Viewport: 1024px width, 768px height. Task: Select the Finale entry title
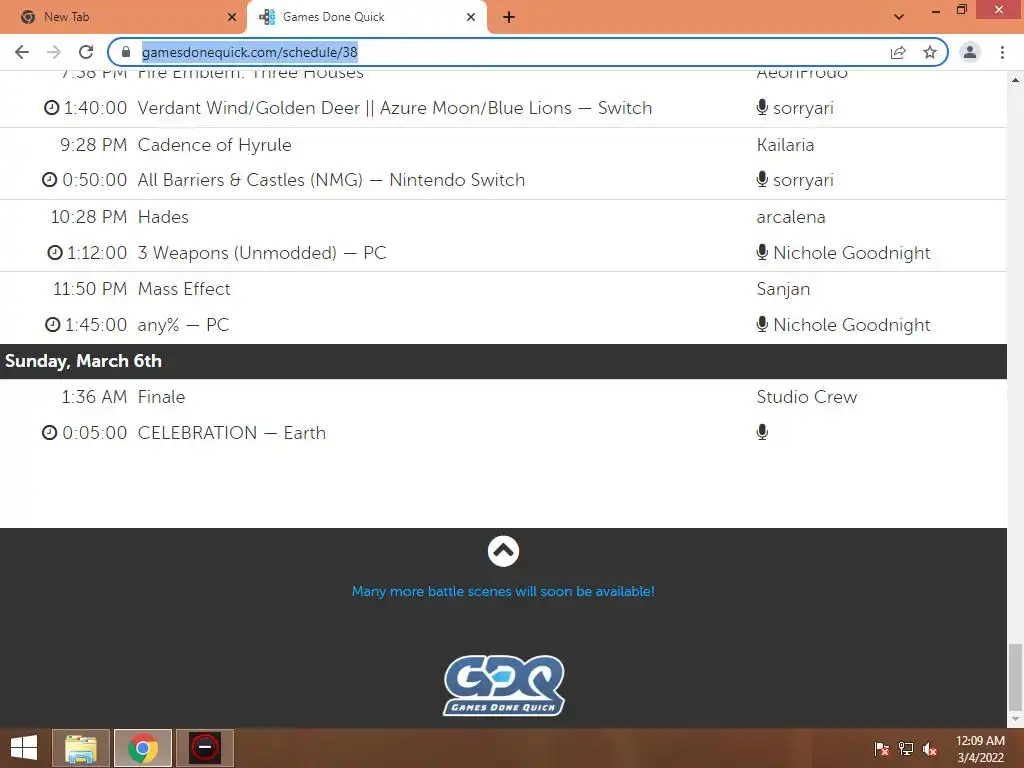pyautogui.click(x=161, y=397)
